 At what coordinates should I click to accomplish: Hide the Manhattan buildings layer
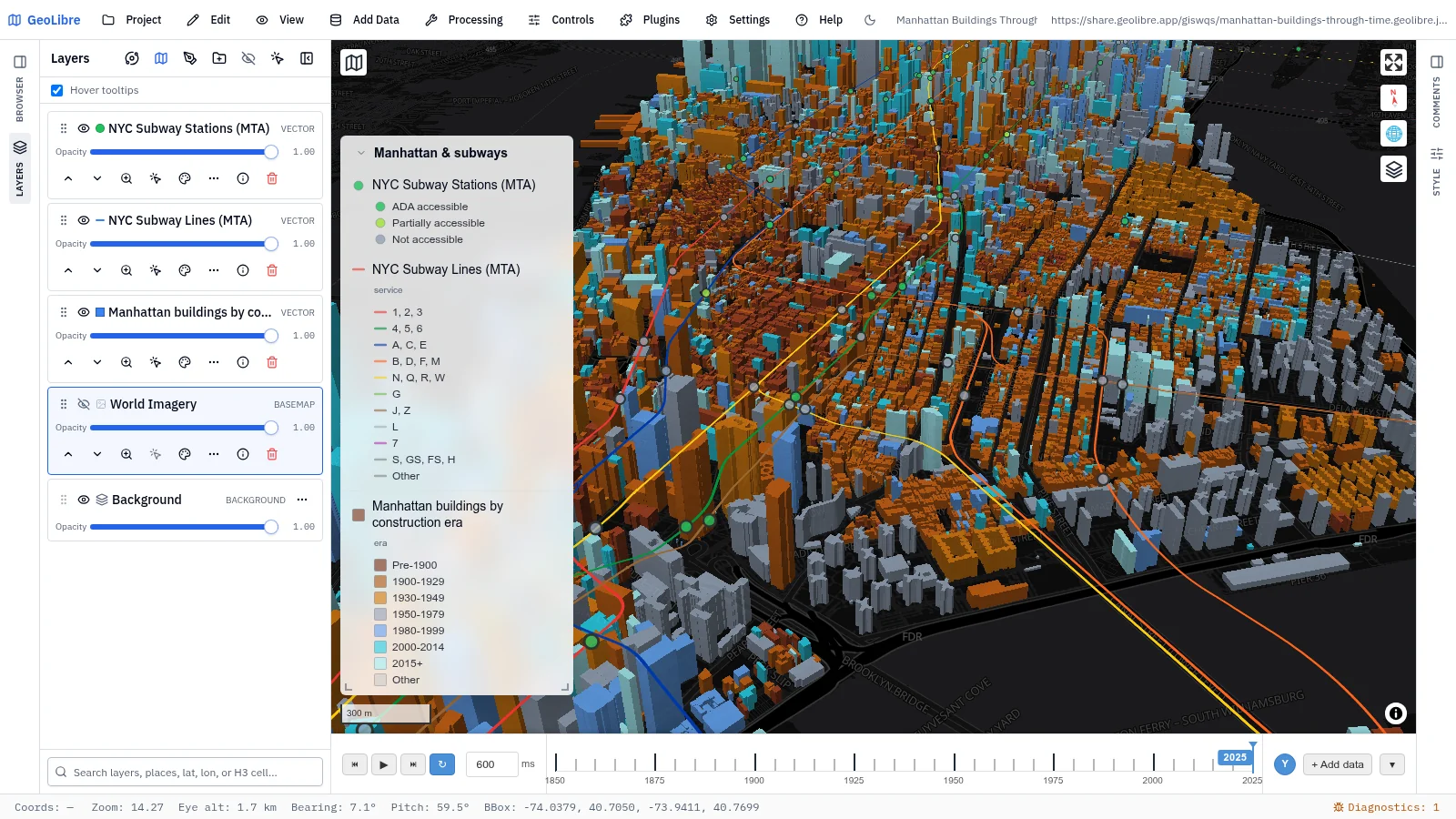[84, 312]
